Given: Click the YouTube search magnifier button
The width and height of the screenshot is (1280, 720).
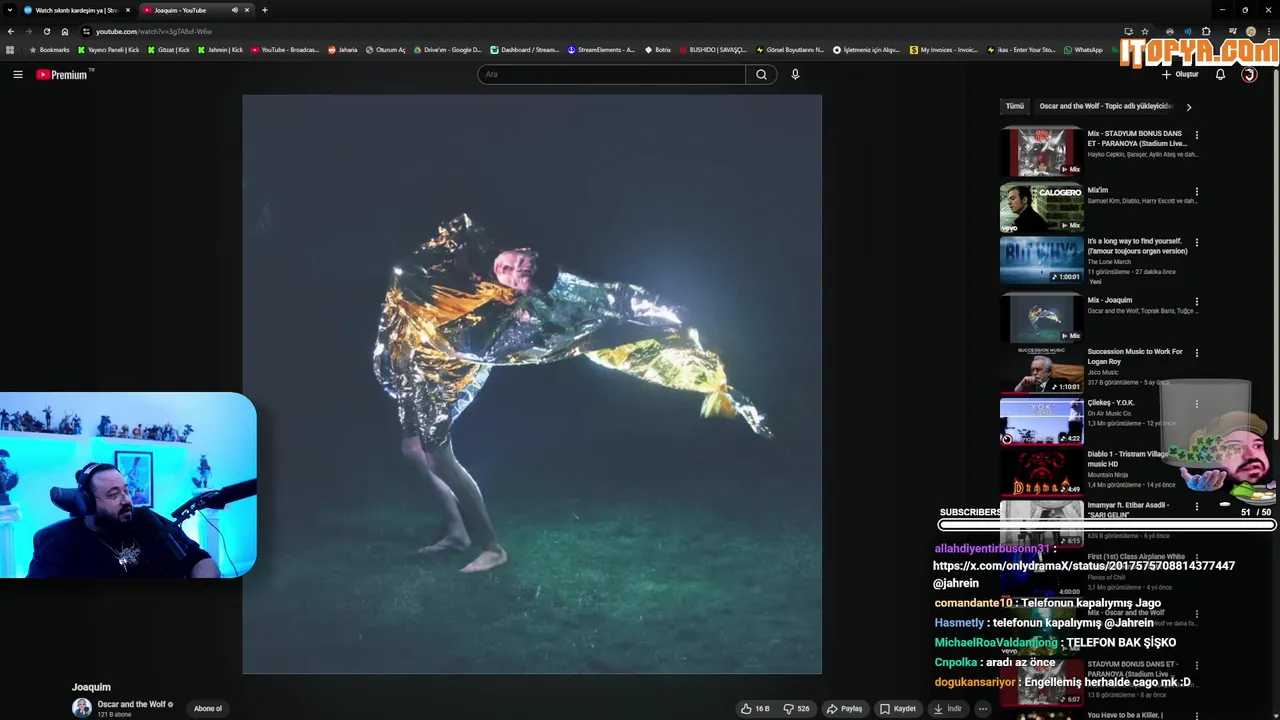Looking at the screenshot, I should click(761, 74).
